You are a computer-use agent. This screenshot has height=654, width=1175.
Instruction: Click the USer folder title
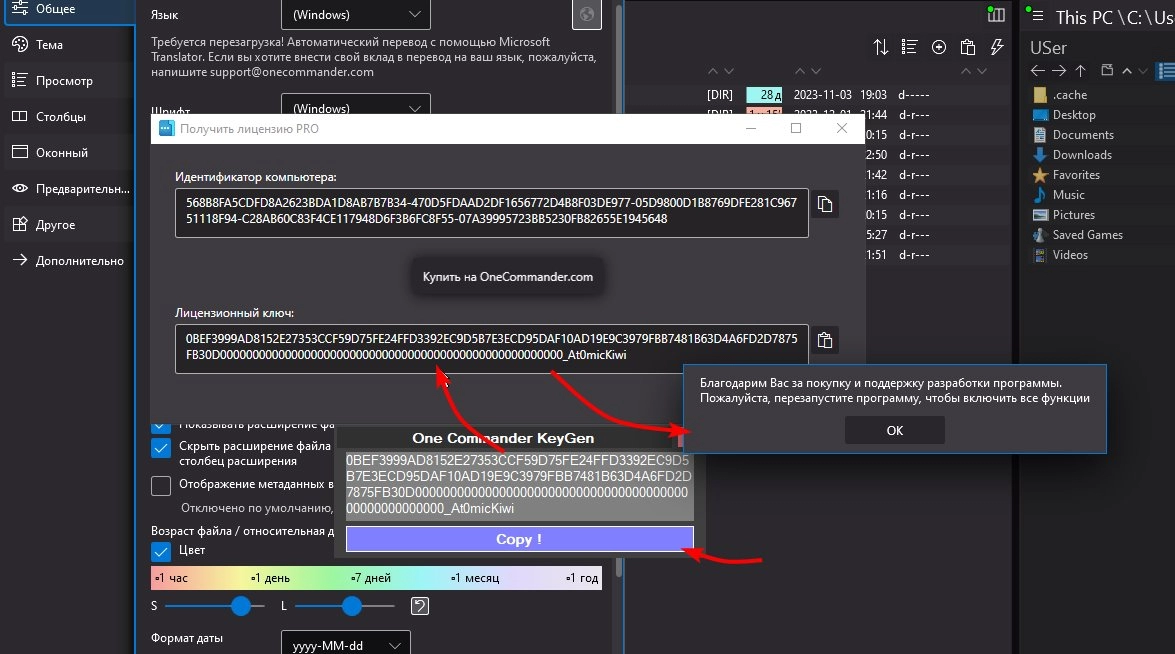(x=1048, y=48)
